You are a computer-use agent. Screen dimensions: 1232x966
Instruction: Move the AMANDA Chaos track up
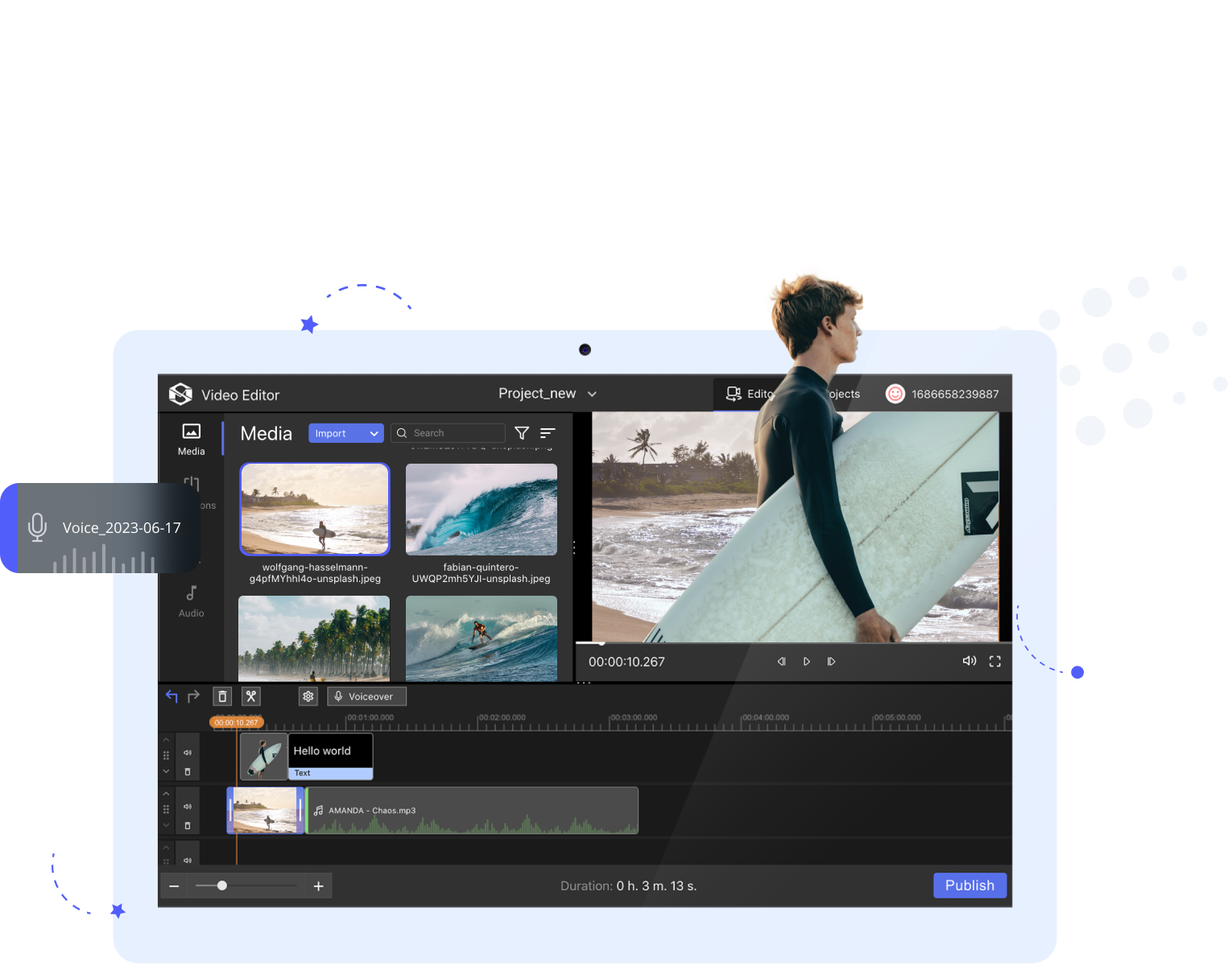point(166,794)
